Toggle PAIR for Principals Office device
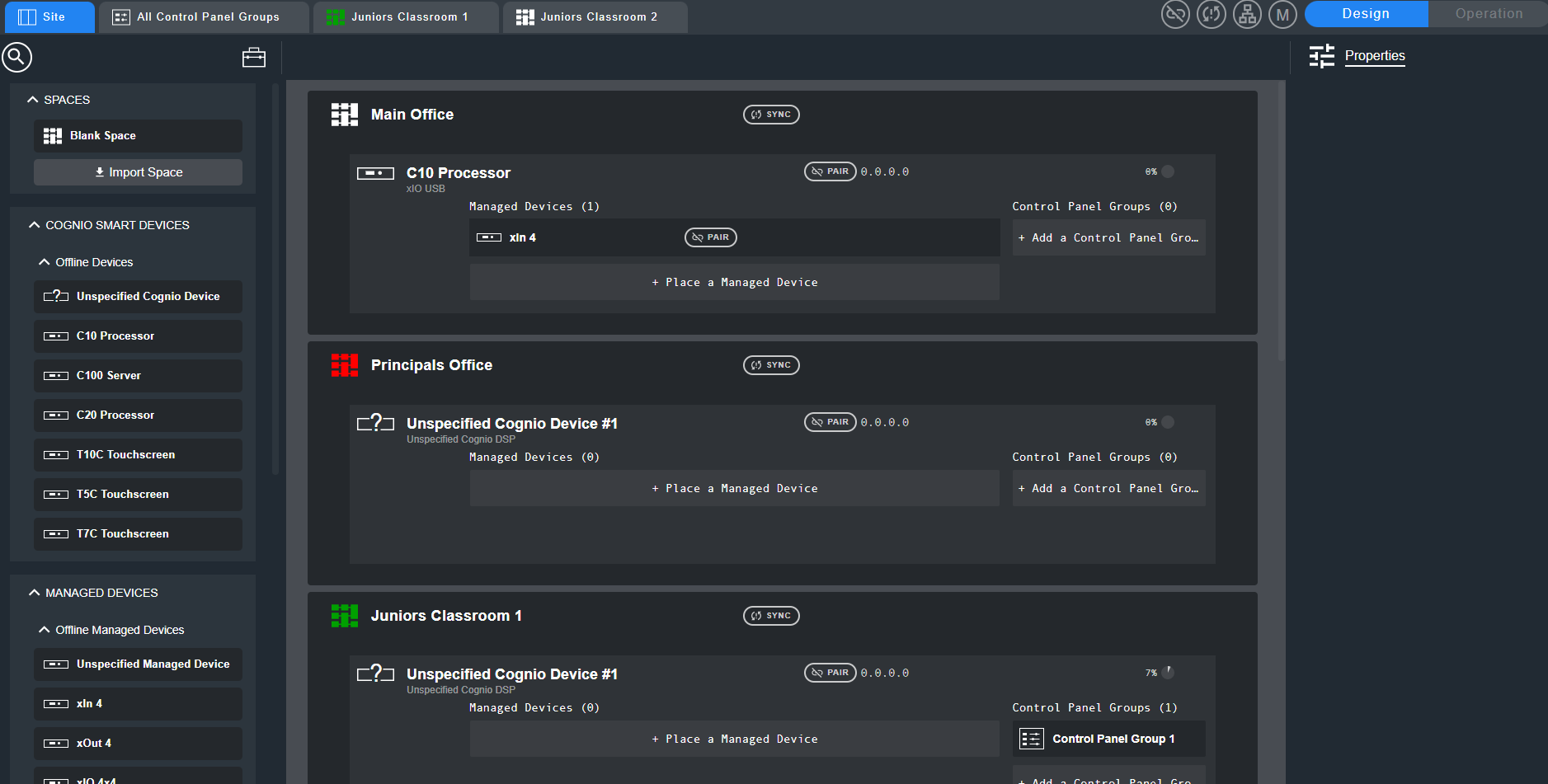 [x=830, y=422]
